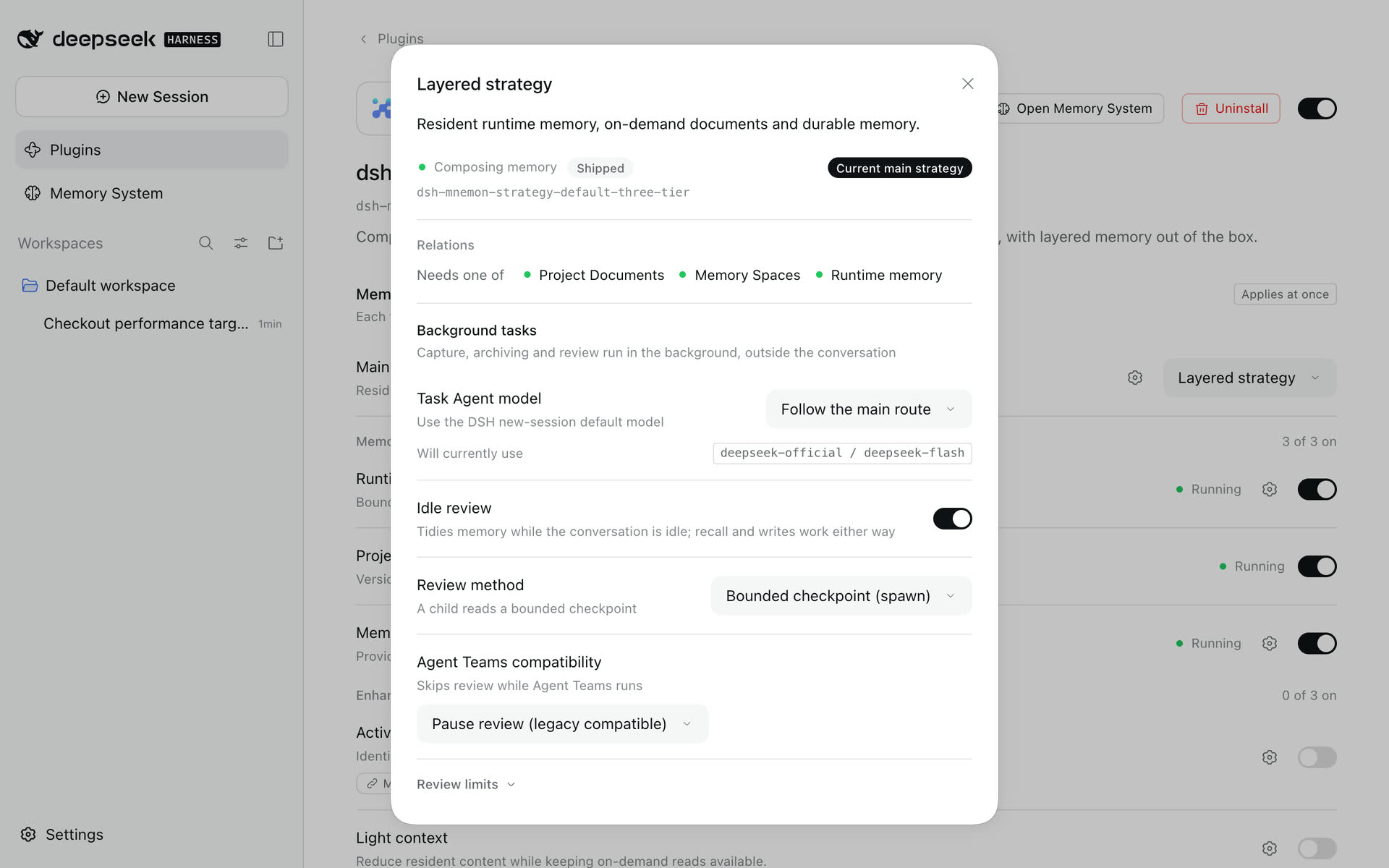
Task: Click Open Memory System button
Action: 1076,109
